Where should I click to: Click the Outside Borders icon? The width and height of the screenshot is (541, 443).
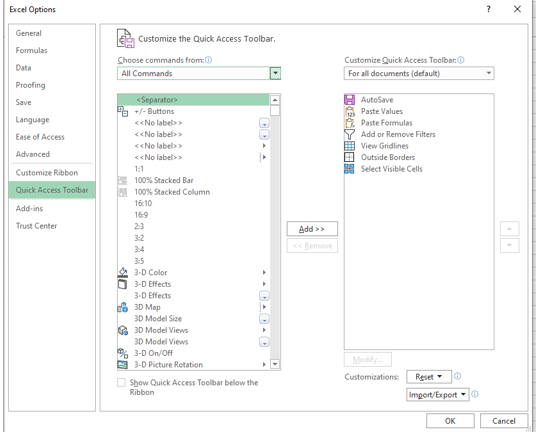point(349,157)
